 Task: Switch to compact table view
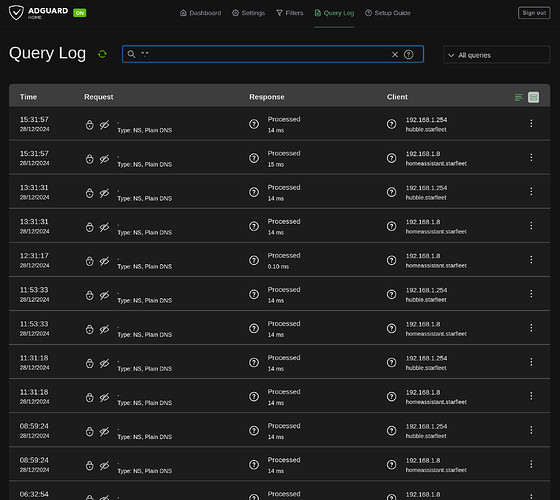[519, 97]
